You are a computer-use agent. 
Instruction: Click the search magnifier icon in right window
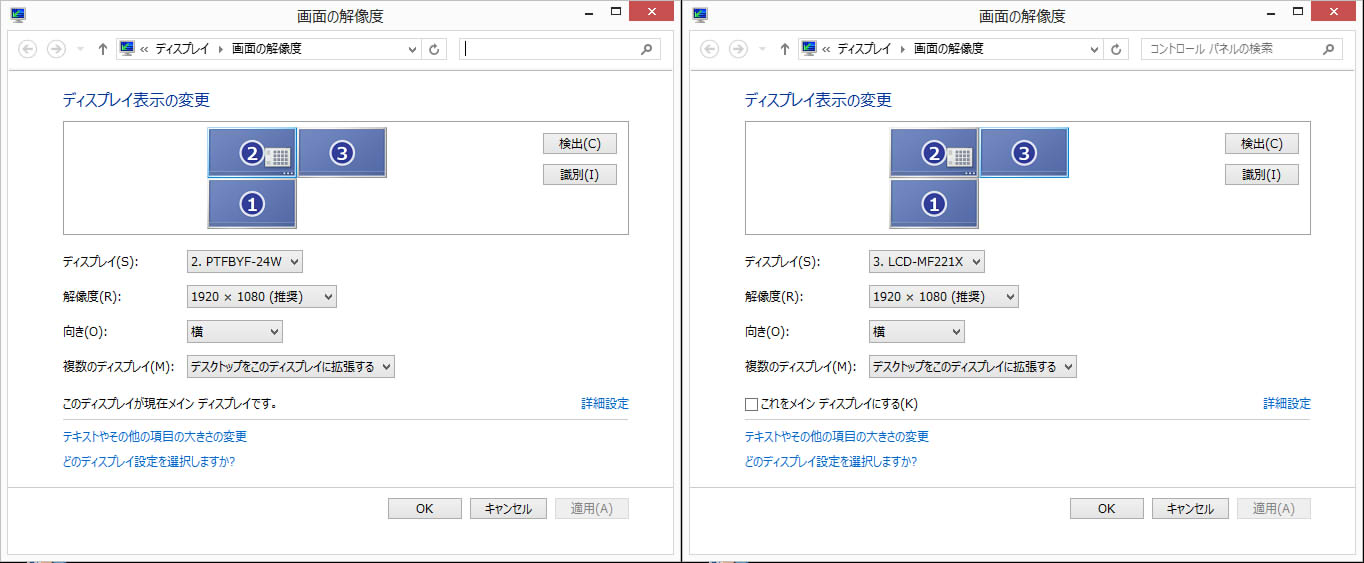pyautogui.click(x=1328, y=49)
